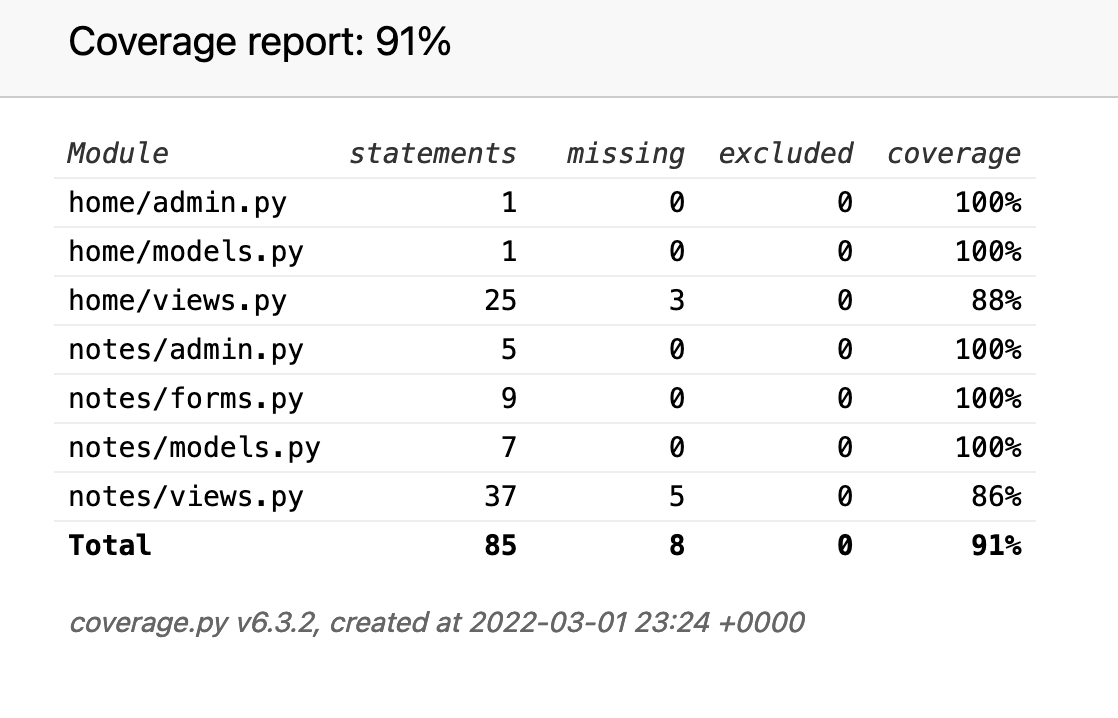
Task: Open the home/views.py module report
Action: [x=177, y=300]
